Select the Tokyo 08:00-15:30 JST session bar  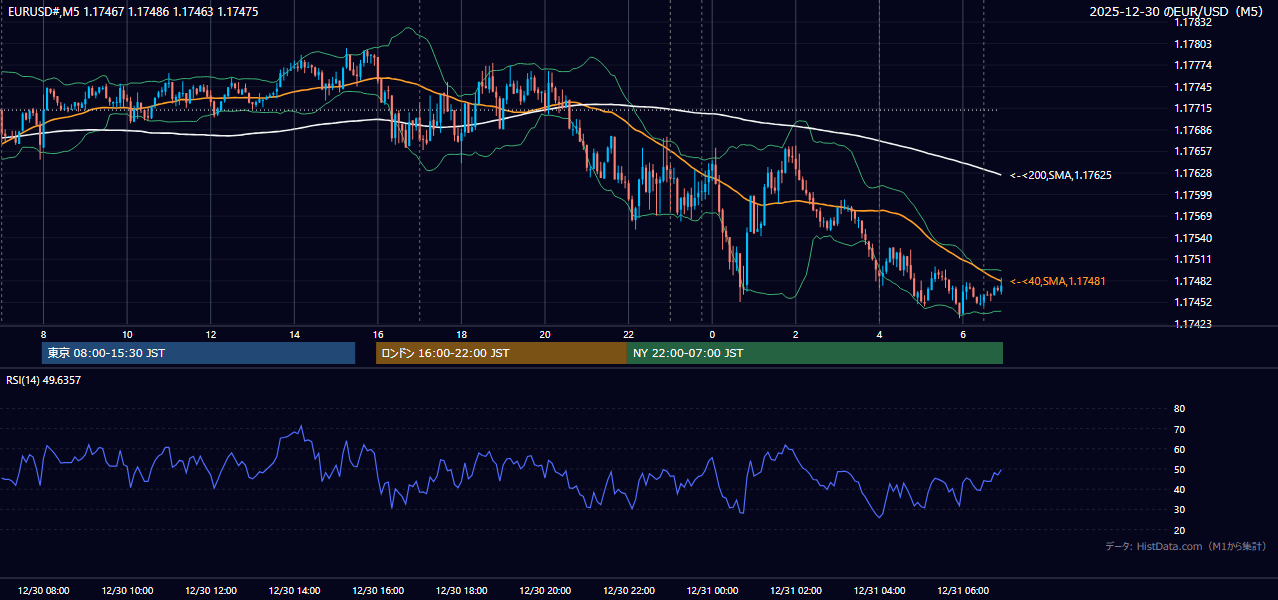pos(198,353)
